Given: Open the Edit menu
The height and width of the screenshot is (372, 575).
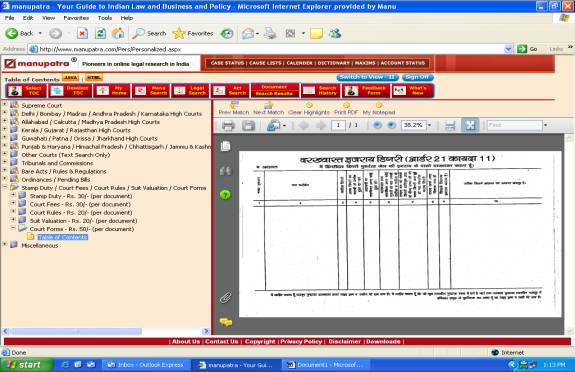Looking at the screenshot, I should point(28,18).
